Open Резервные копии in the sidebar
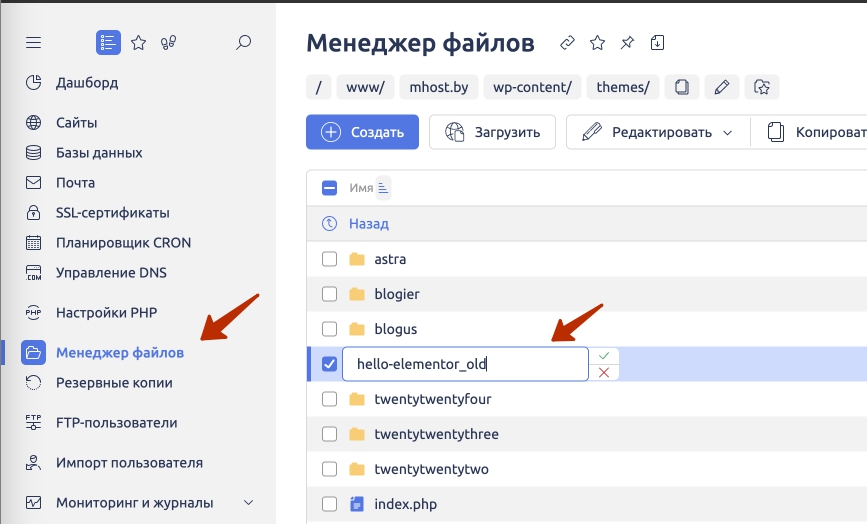 pos(114,382)
